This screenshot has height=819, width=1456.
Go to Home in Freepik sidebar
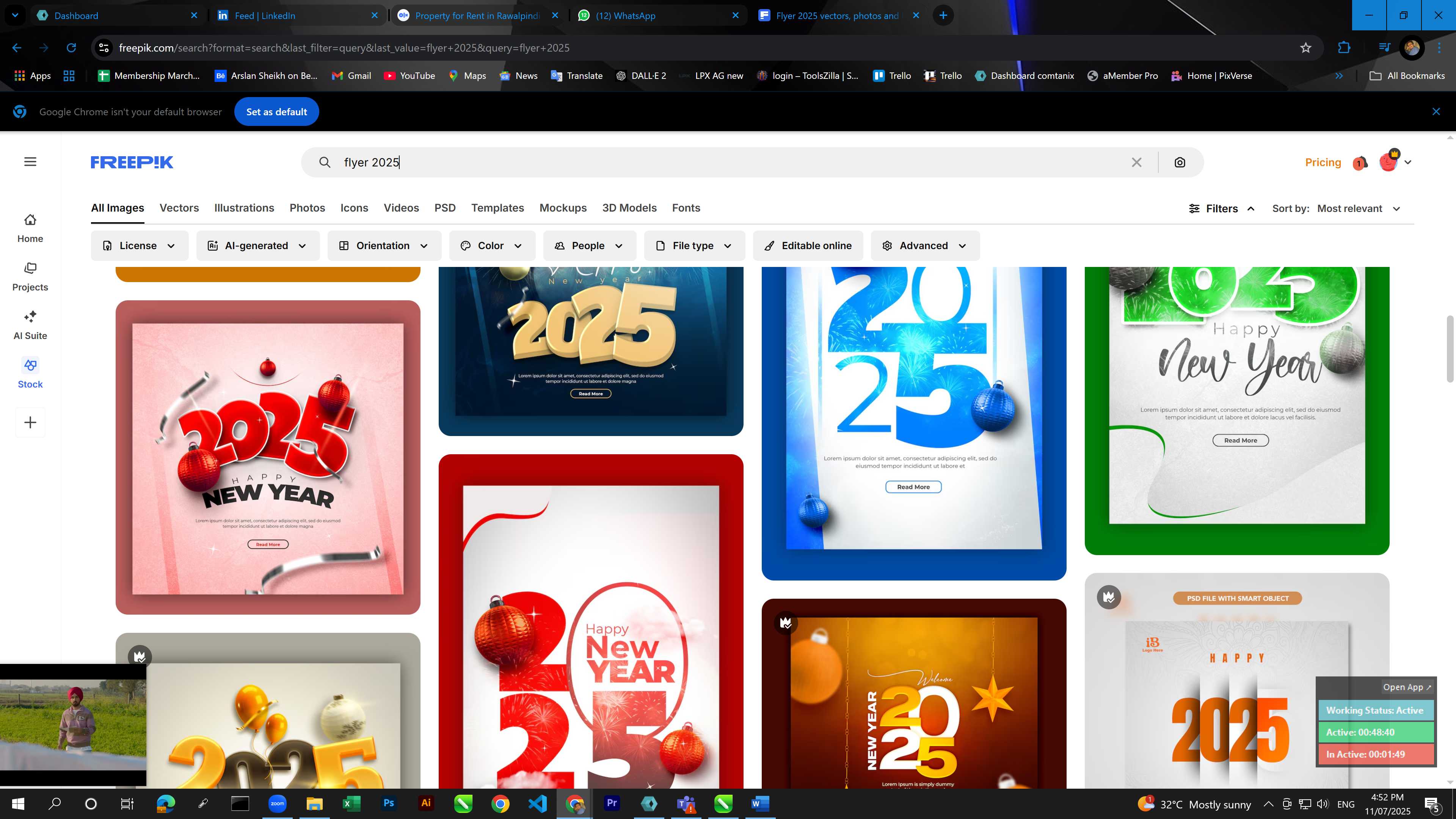pos(30,228)
